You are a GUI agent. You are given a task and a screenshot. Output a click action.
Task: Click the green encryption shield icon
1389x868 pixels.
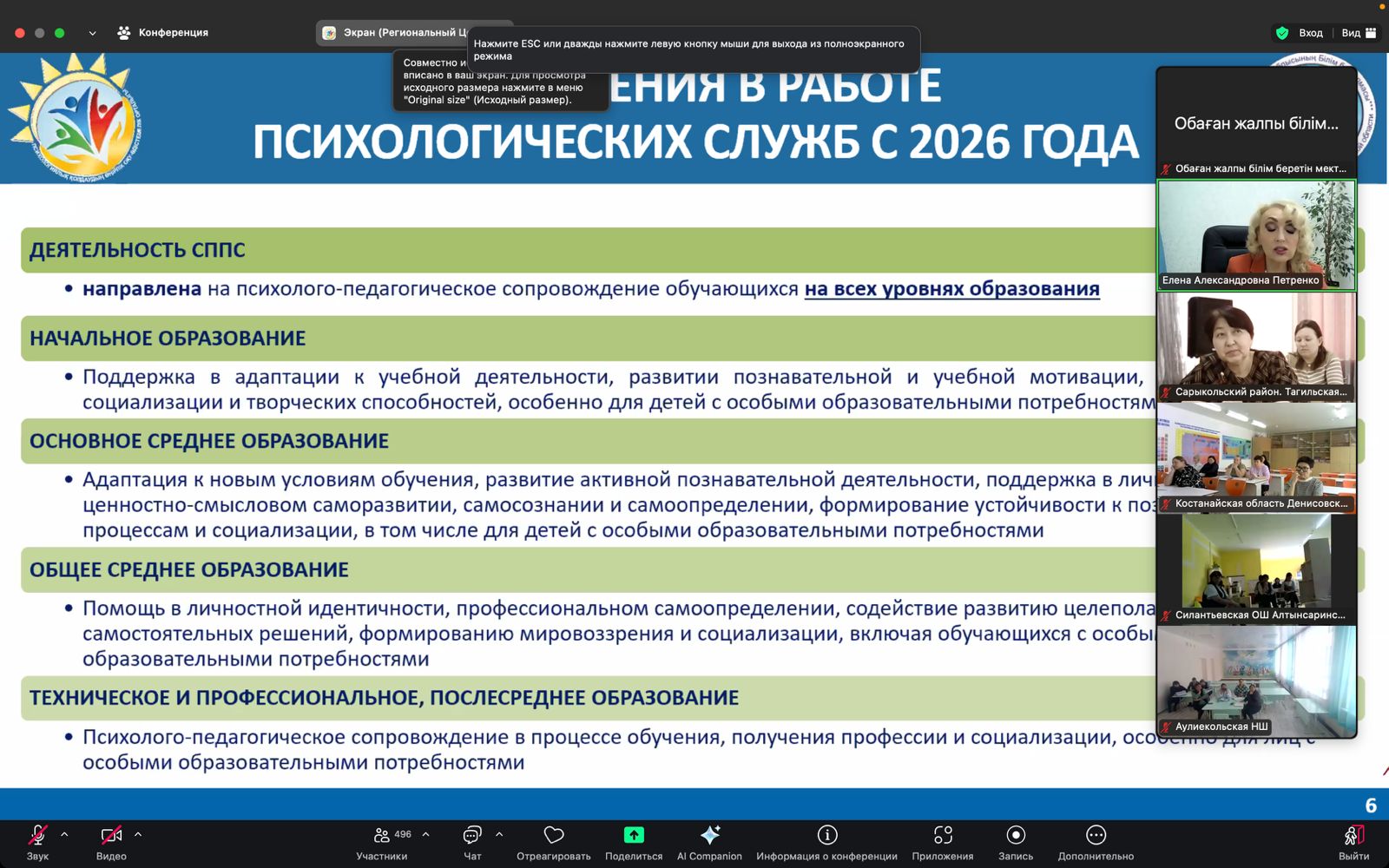pos(1282,33)
